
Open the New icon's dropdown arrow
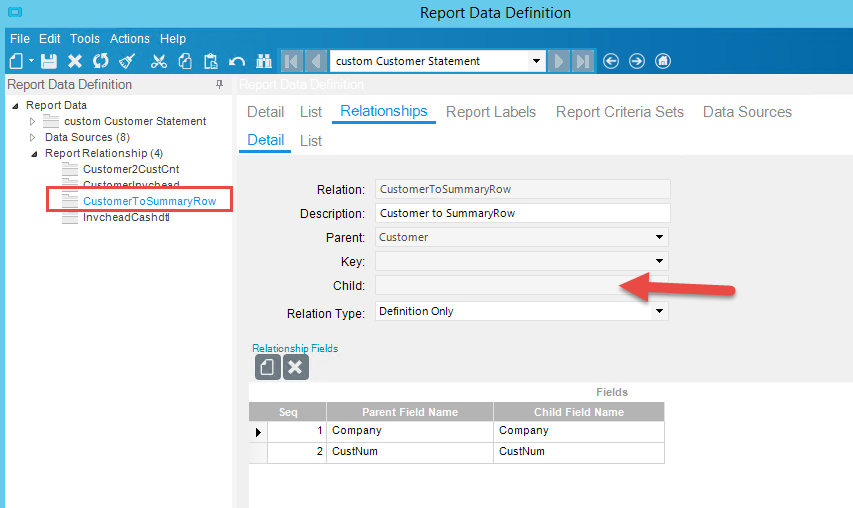coord(31,61)
